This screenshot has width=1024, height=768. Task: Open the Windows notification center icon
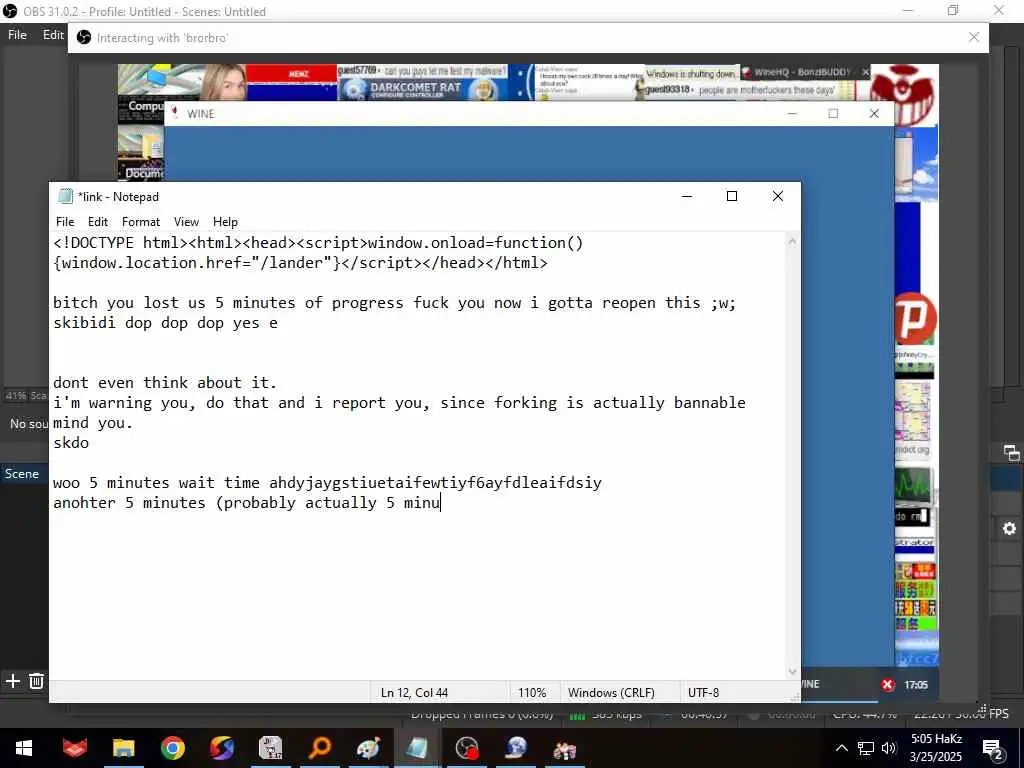992,748
